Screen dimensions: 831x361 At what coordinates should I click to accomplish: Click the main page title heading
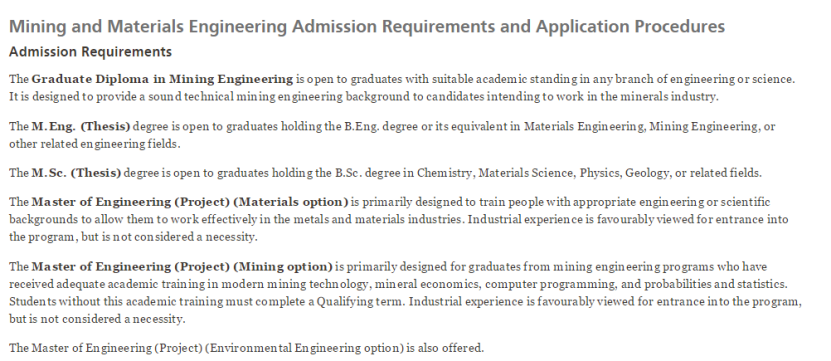pyautogui.click(x=367, y=26)
